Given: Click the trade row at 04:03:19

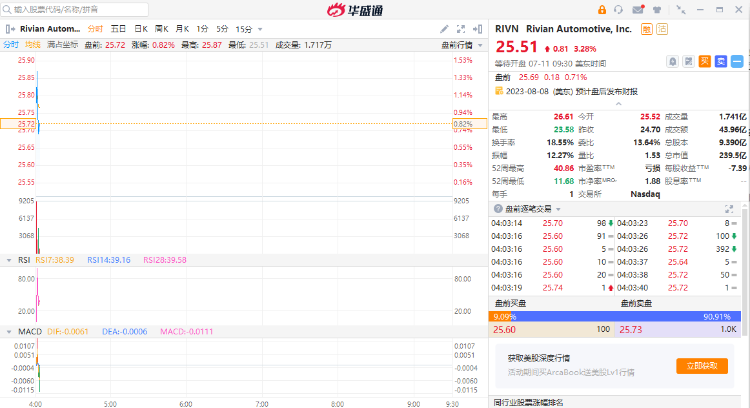Looking at the screenshot, I should pyautogui.click(x=551, y=288).
